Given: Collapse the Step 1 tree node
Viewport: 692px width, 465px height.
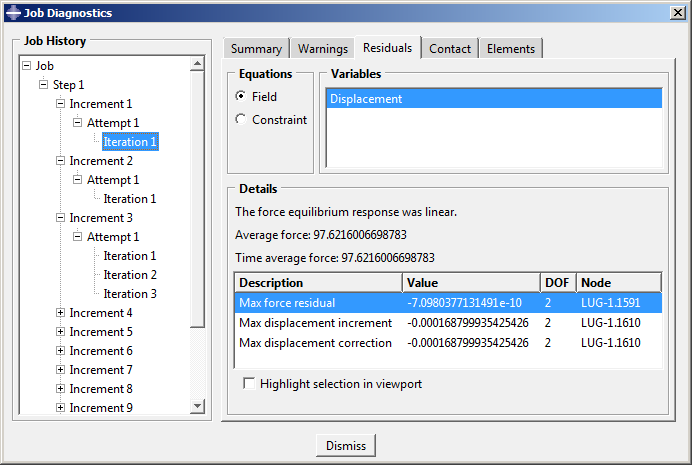Looking at the screenshot, I should 44,85.
